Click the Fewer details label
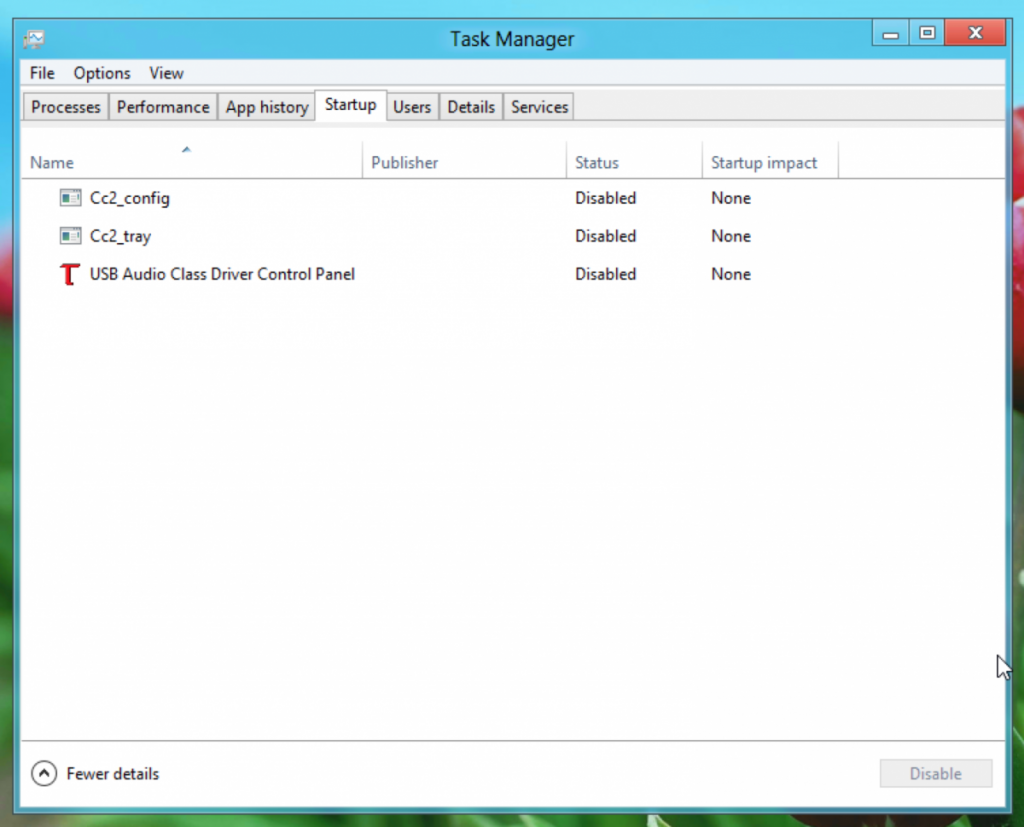Screen dimensions: 1024x827 [x=112, y=774]
